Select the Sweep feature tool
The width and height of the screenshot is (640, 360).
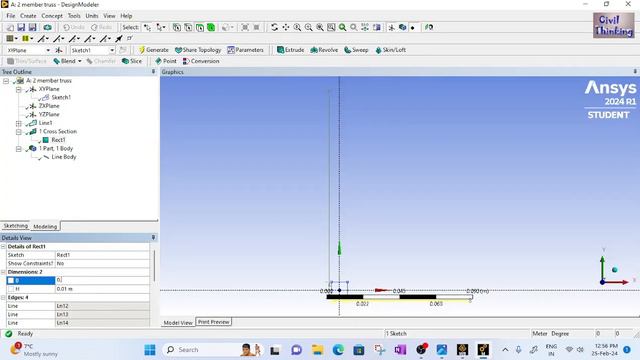pyautogui.click(x=356, y=50)
